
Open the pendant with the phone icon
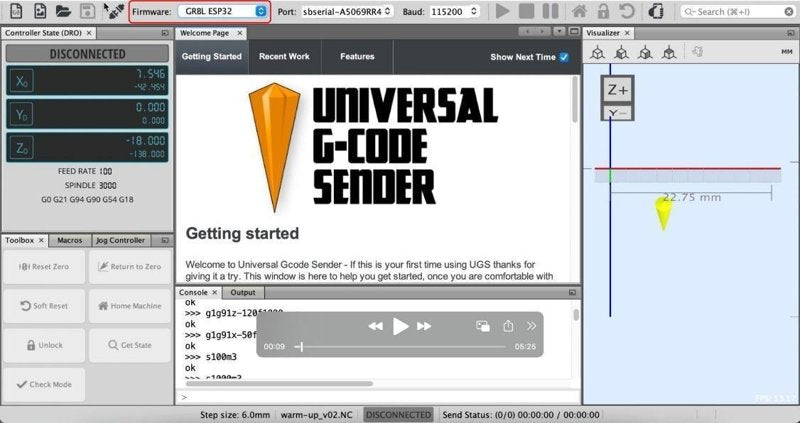coord(657,11)
